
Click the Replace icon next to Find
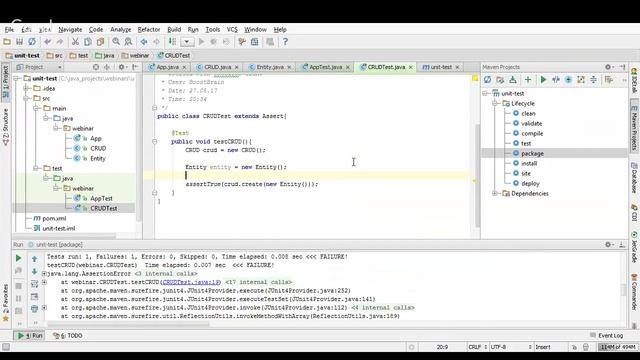128,42
